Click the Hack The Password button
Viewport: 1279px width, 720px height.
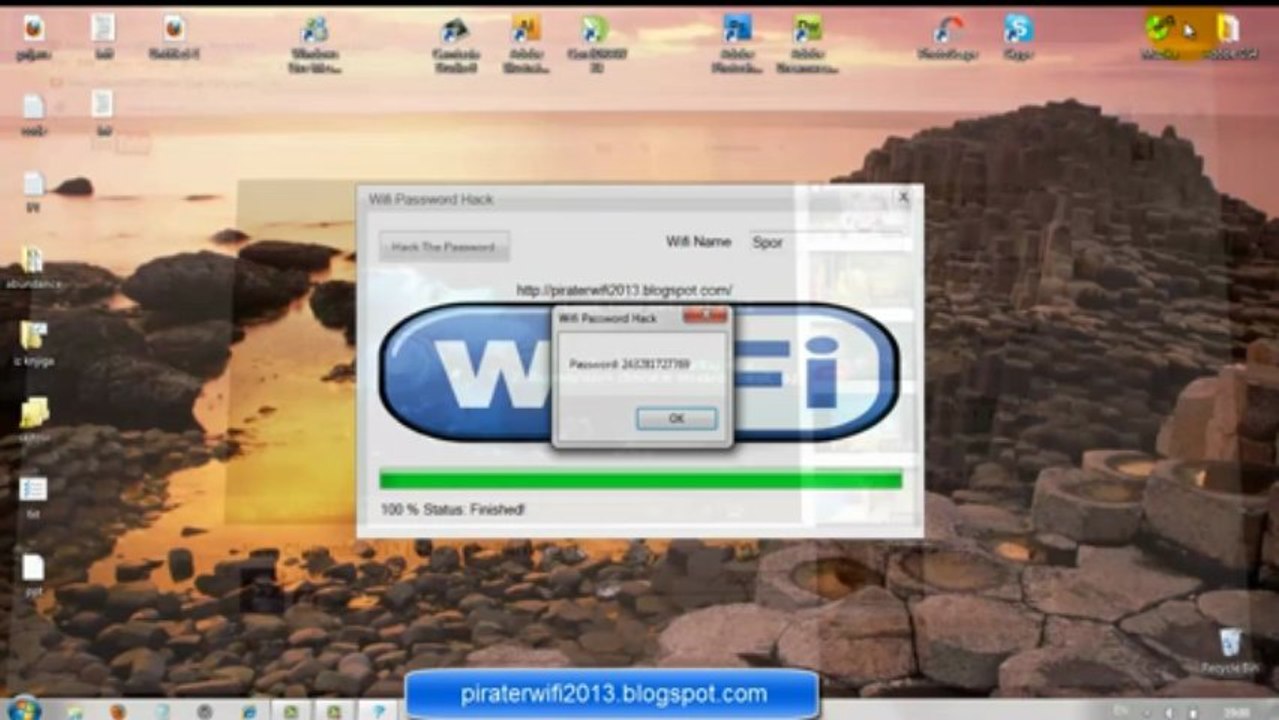(444, 247)
